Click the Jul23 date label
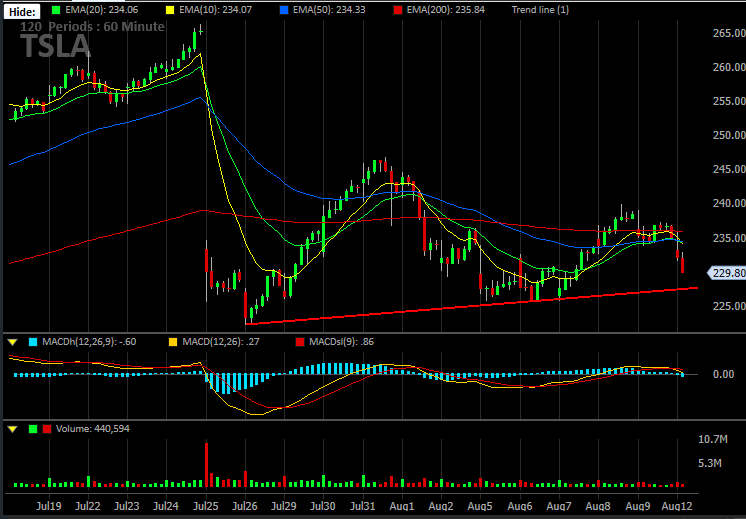This screenshot has width=746, height=519. tap(127, 506)
